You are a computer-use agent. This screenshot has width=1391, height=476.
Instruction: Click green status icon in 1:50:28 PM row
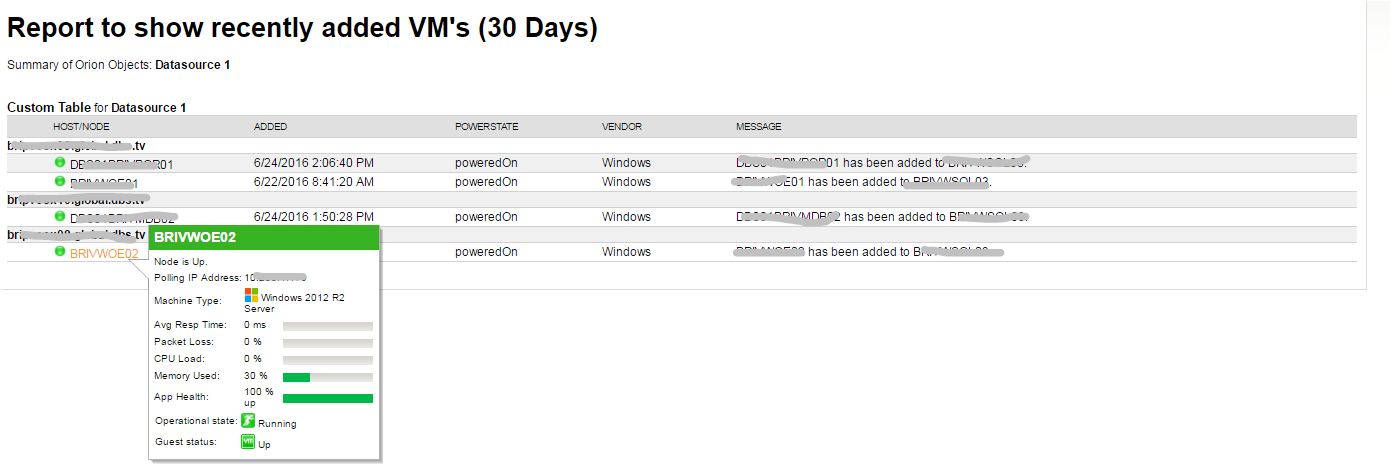click(59, 216)
